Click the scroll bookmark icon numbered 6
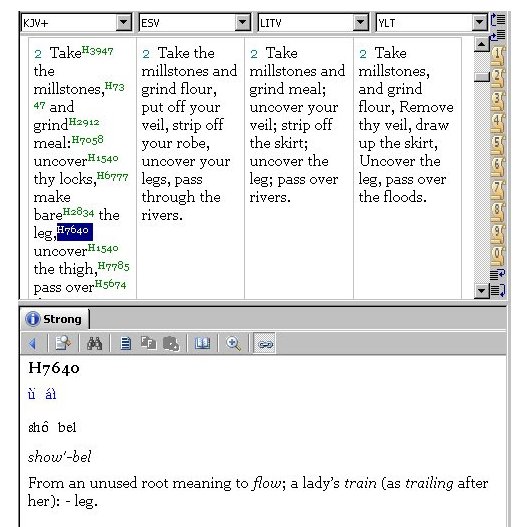529x527 pixels. (x=498, y=168)
